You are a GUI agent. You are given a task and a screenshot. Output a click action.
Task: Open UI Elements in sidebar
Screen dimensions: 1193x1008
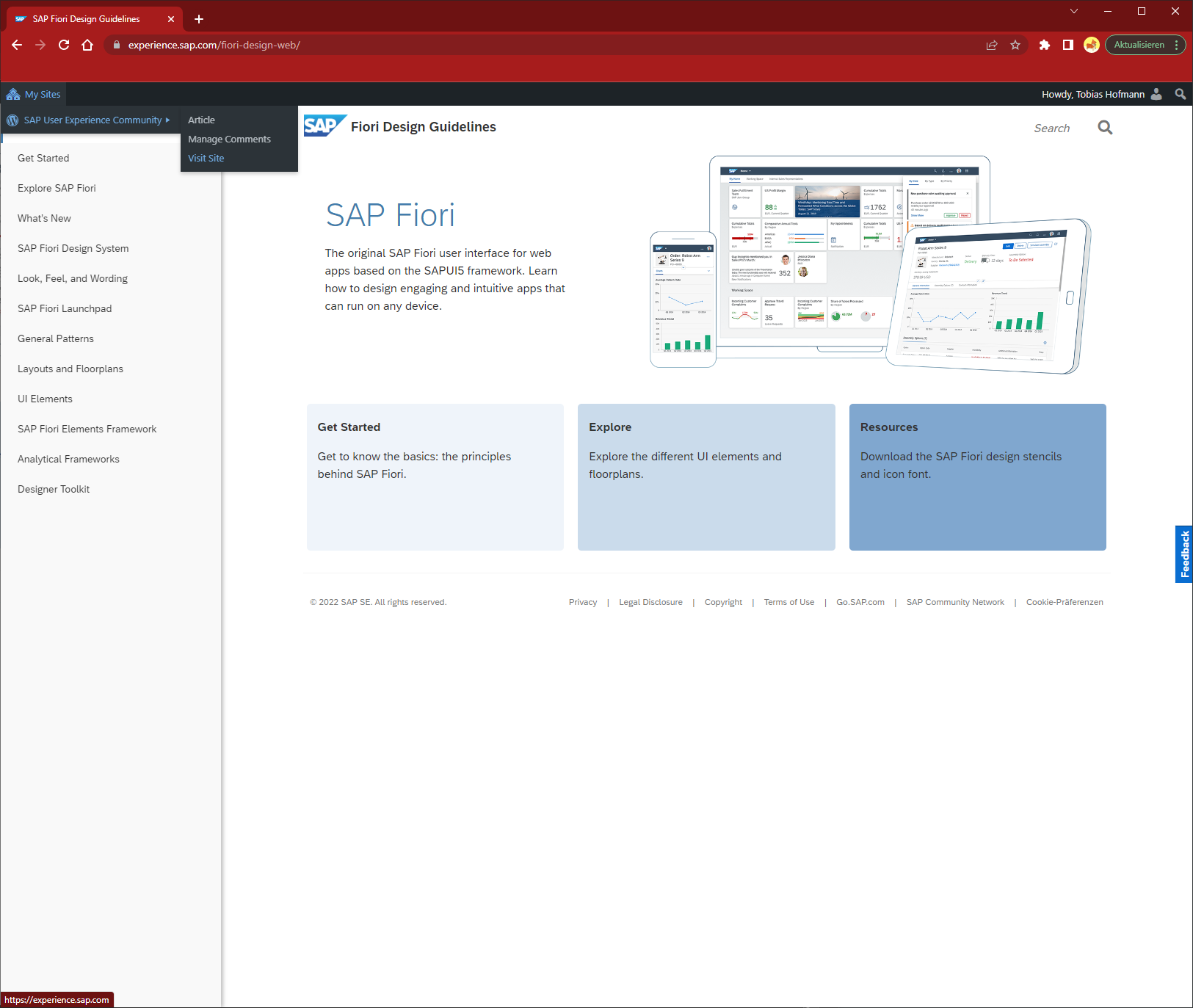[45, 399]
